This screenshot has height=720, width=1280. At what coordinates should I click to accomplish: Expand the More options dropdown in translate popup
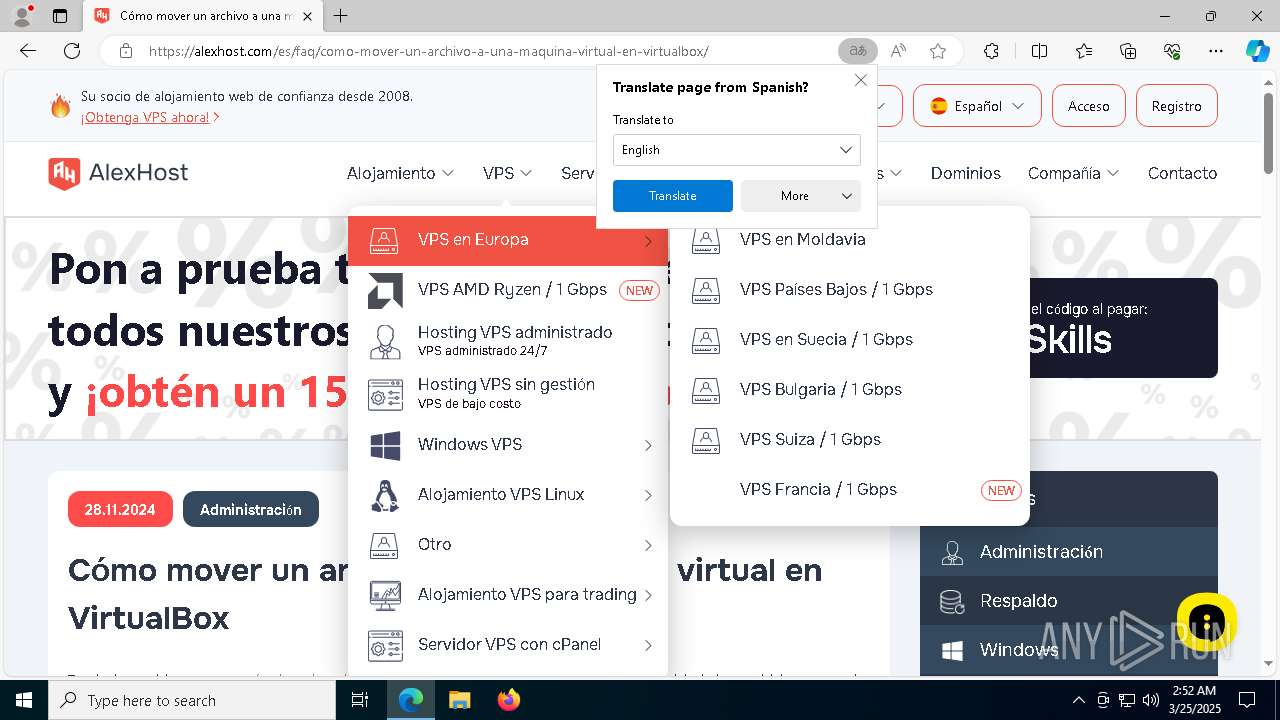801,196
